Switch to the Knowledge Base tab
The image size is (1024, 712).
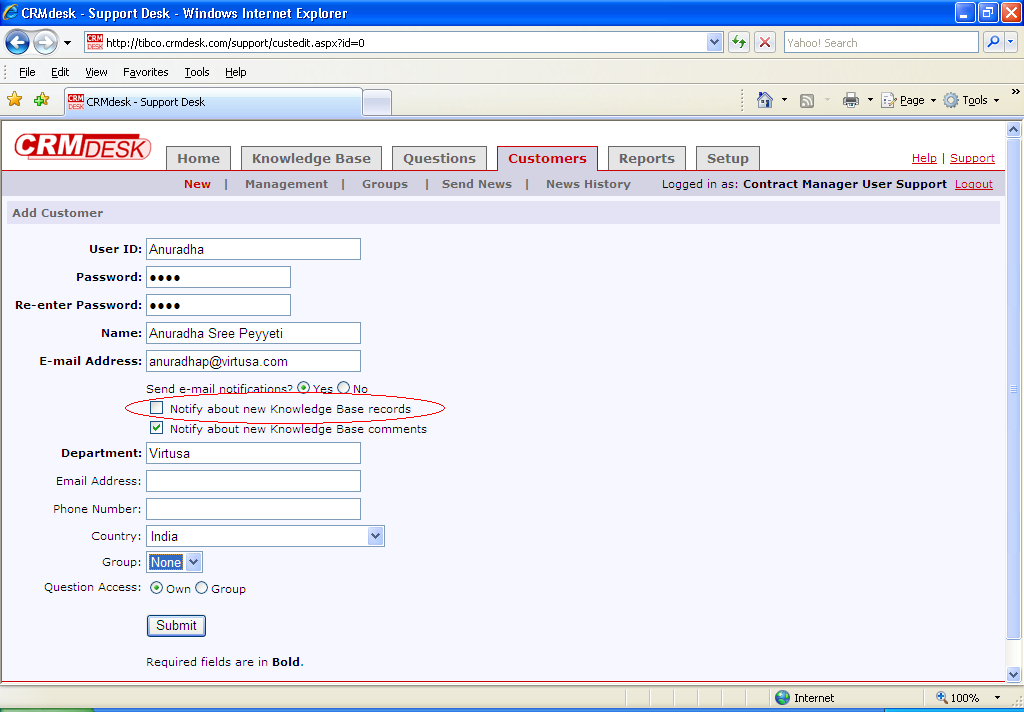pyautogui.click(x=311, y=158)
